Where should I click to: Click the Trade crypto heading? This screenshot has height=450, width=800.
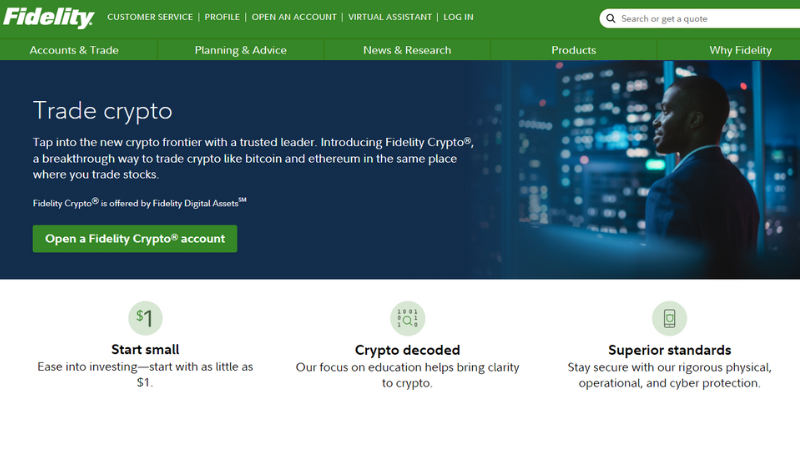tap(103, 111)
